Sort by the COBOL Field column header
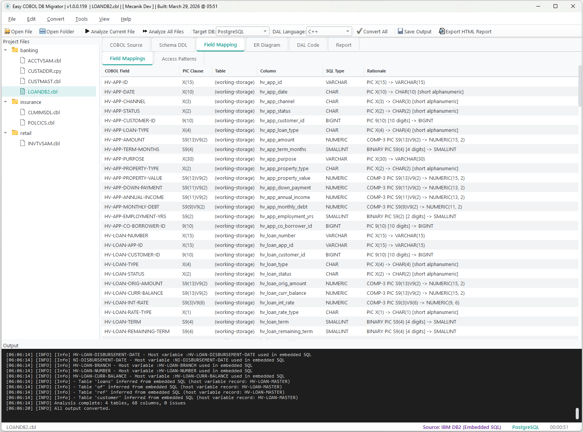 click(140, 71)
